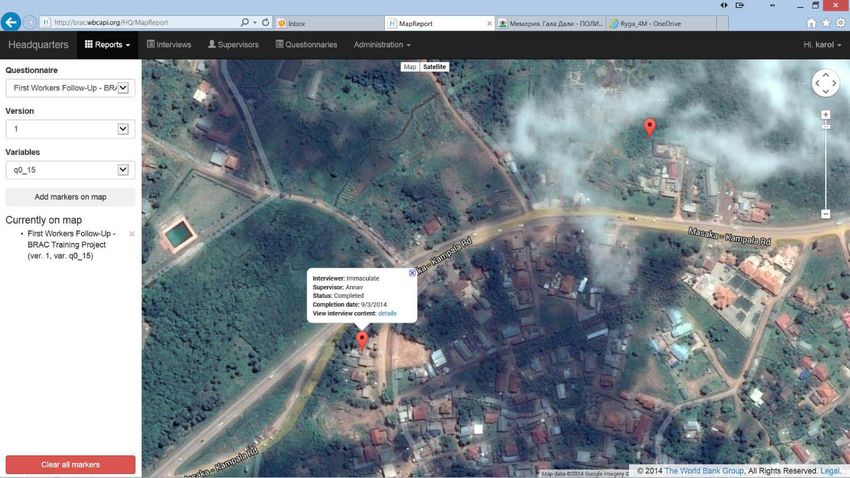Remove First Workers Follow-Up from current map list
The width and height of the screenshot is (850, 478).
[132, 234]
